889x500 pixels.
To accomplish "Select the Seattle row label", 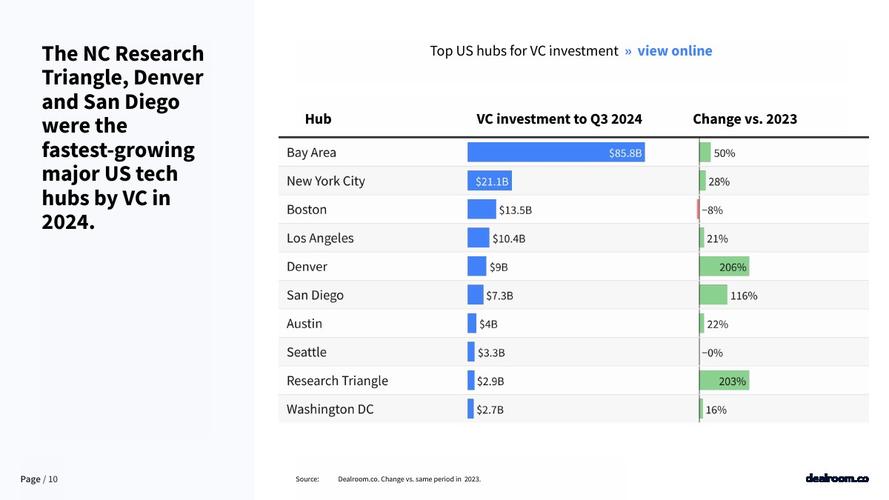I will [x=307, y=352].
